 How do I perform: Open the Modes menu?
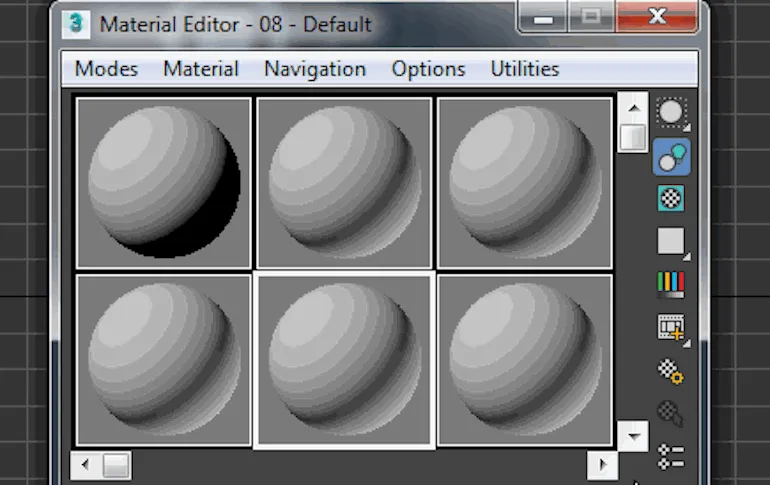(x=107, y=69)
